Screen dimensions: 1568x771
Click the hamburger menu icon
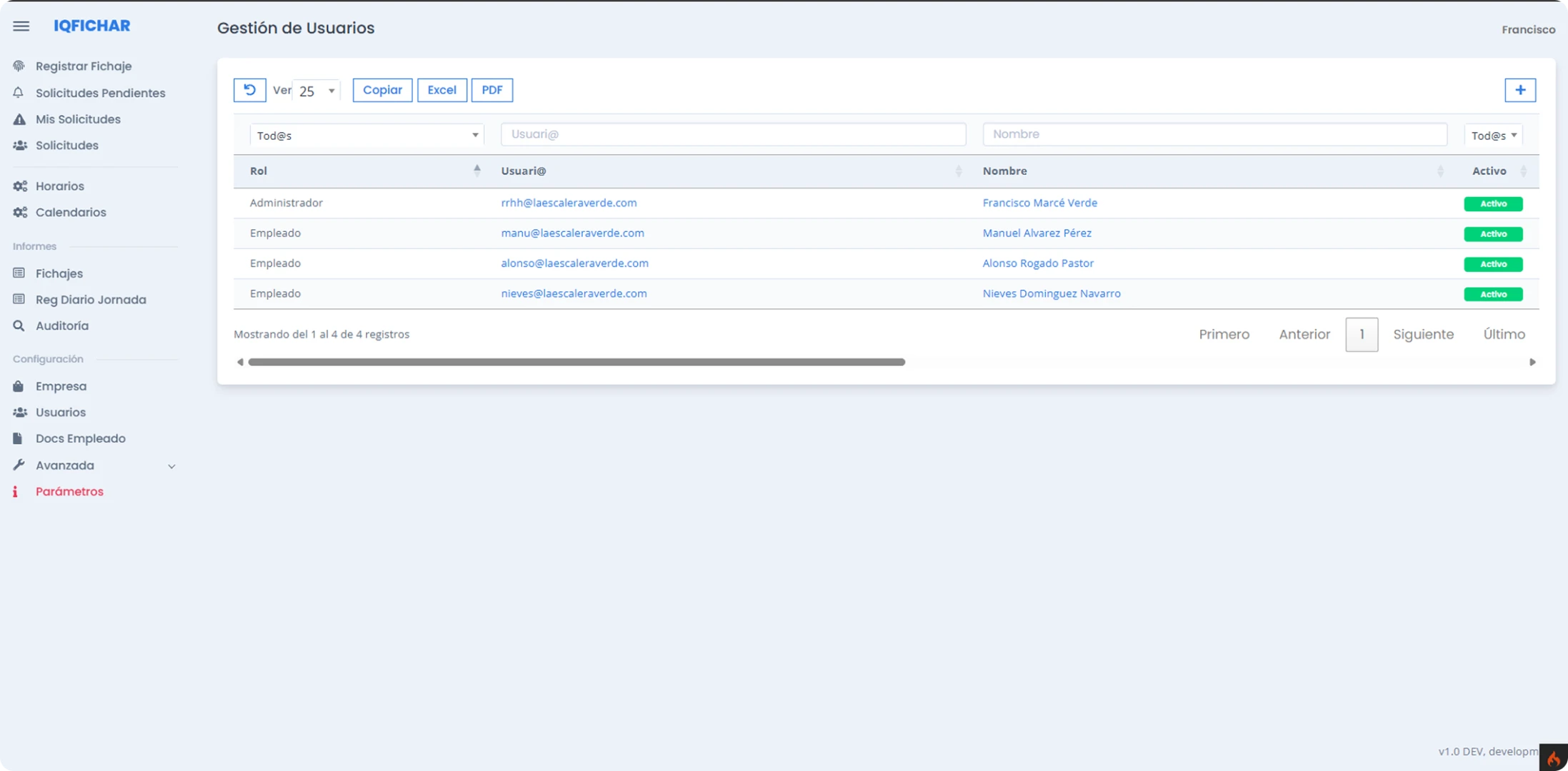click(x=21, y=26)
